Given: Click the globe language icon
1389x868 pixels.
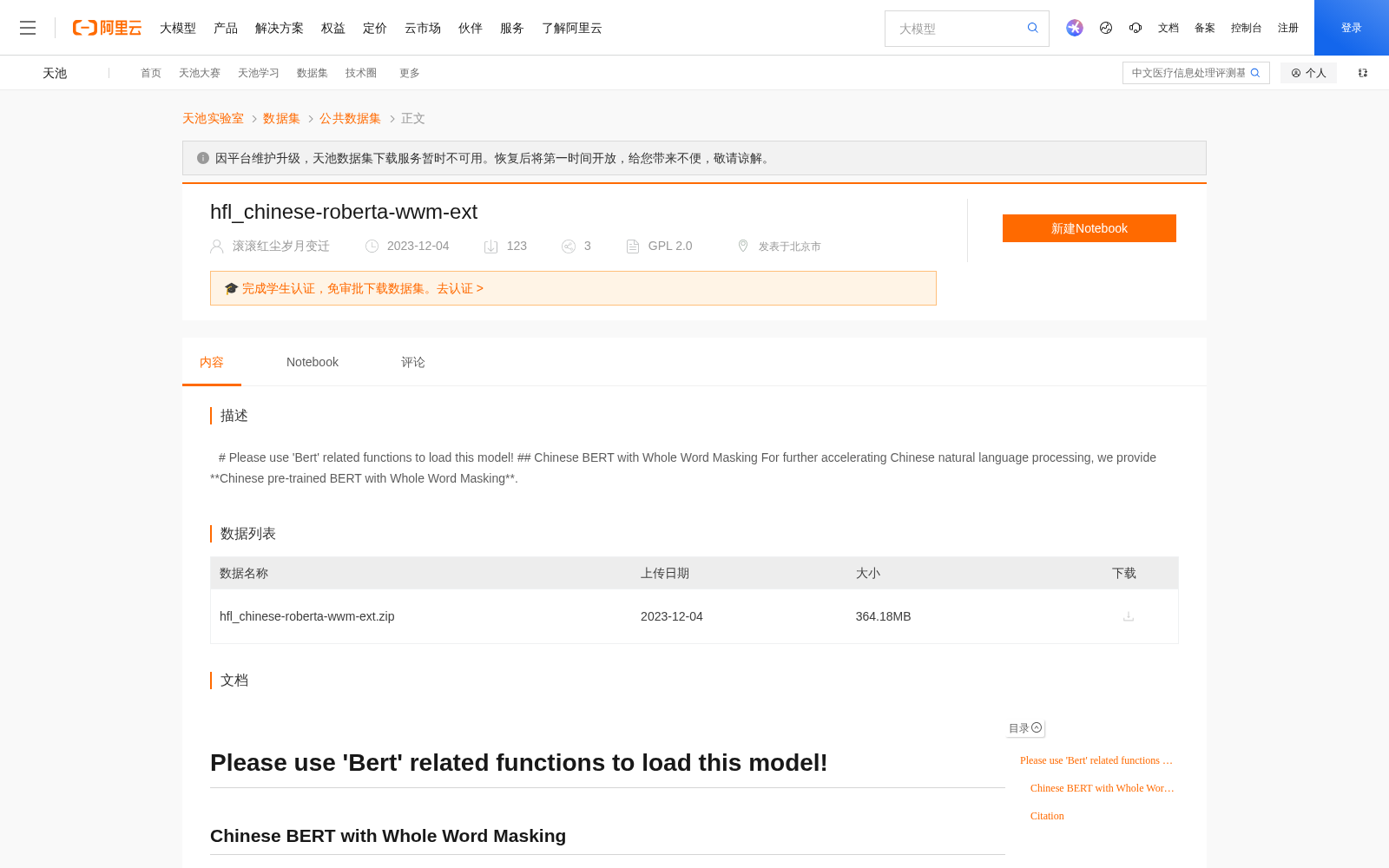Looking at the screenshot, I should click(x=1106, y=28).
